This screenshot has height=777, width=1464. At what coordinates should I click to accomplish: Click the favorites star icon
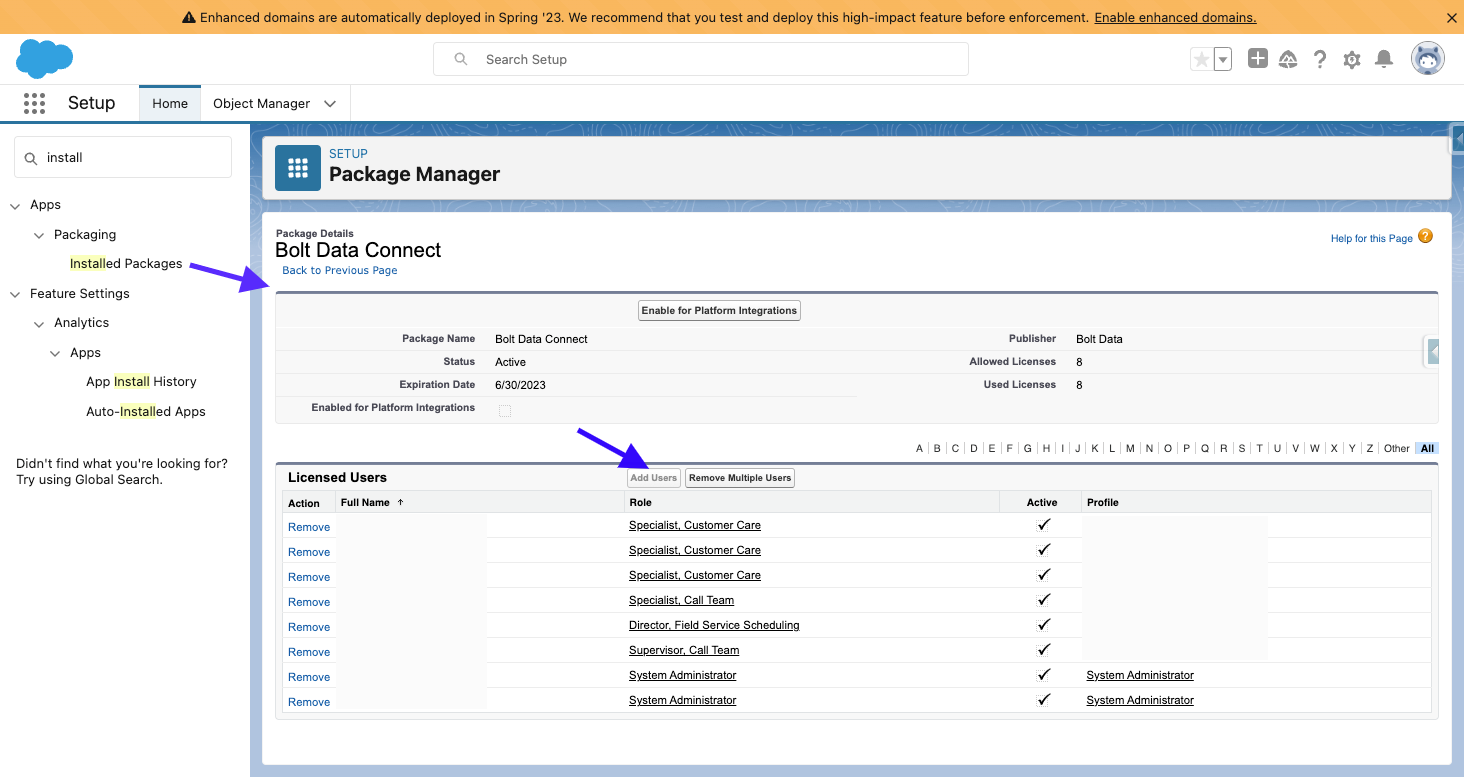point(1201,60)
